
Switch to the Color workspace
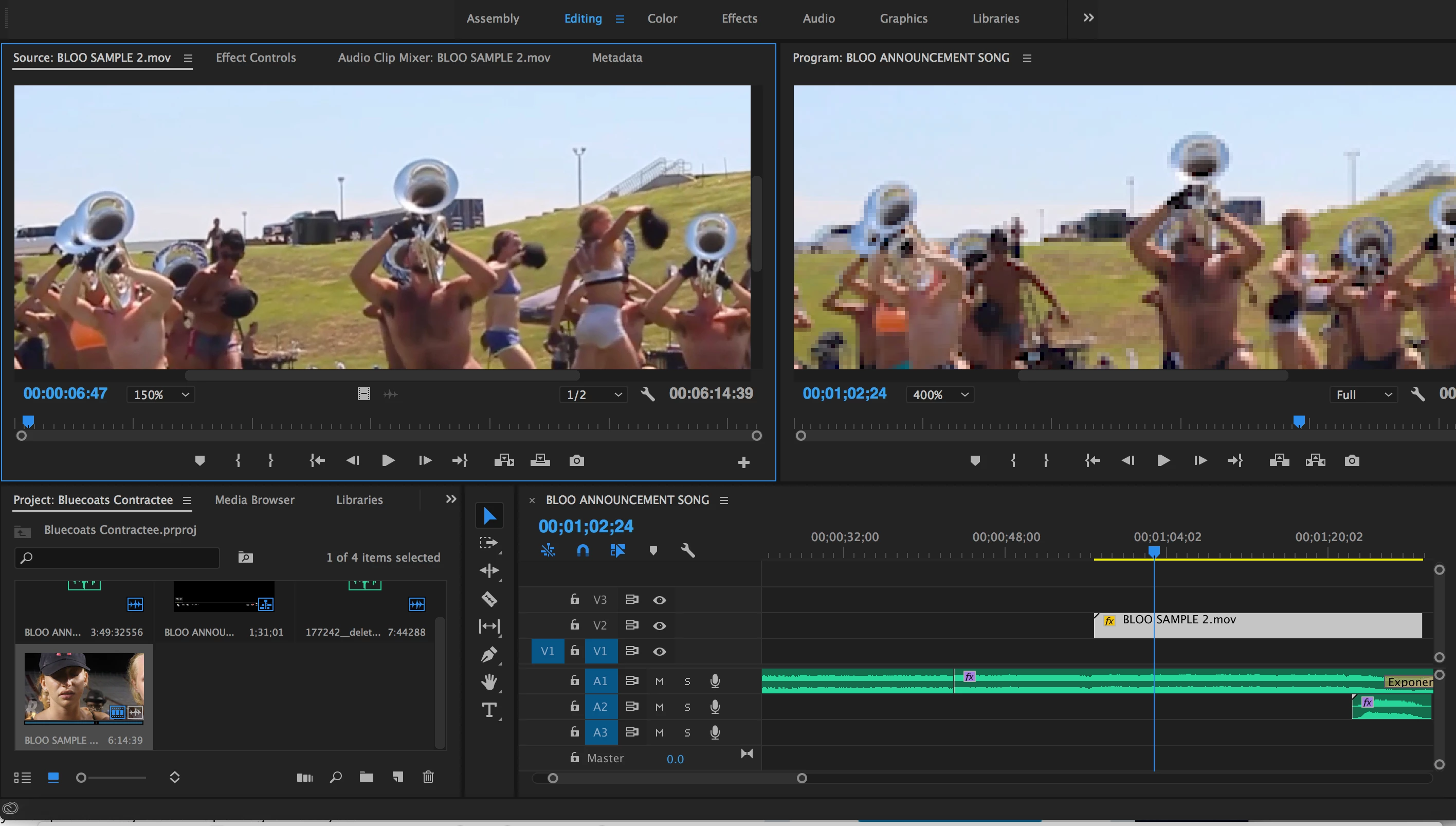click(x=662, y=18)
